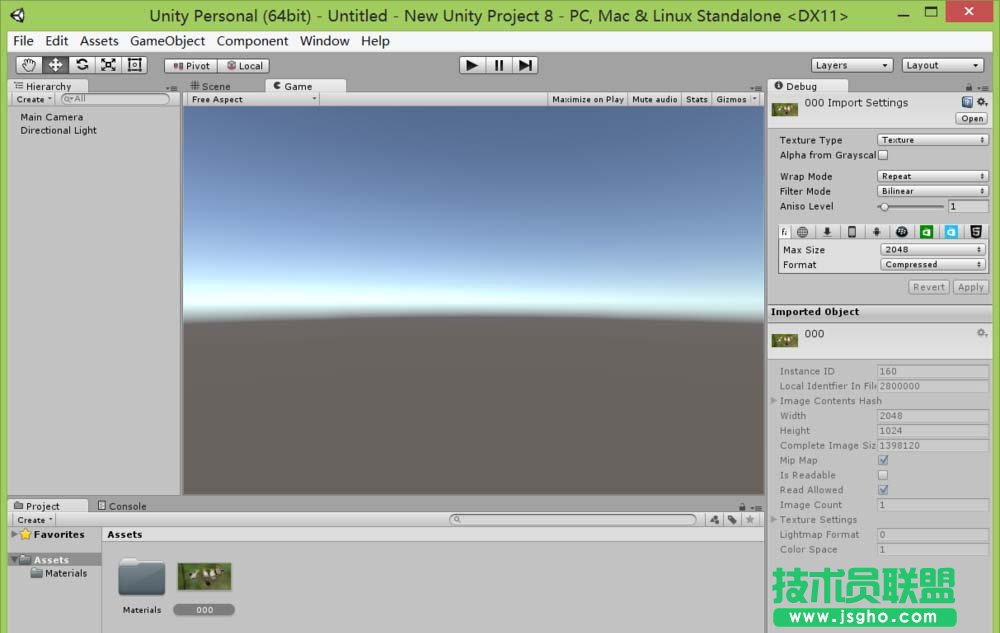The image size is (1000, 633).
Task: Click Maximize on Play button
Action: (587, 99)
